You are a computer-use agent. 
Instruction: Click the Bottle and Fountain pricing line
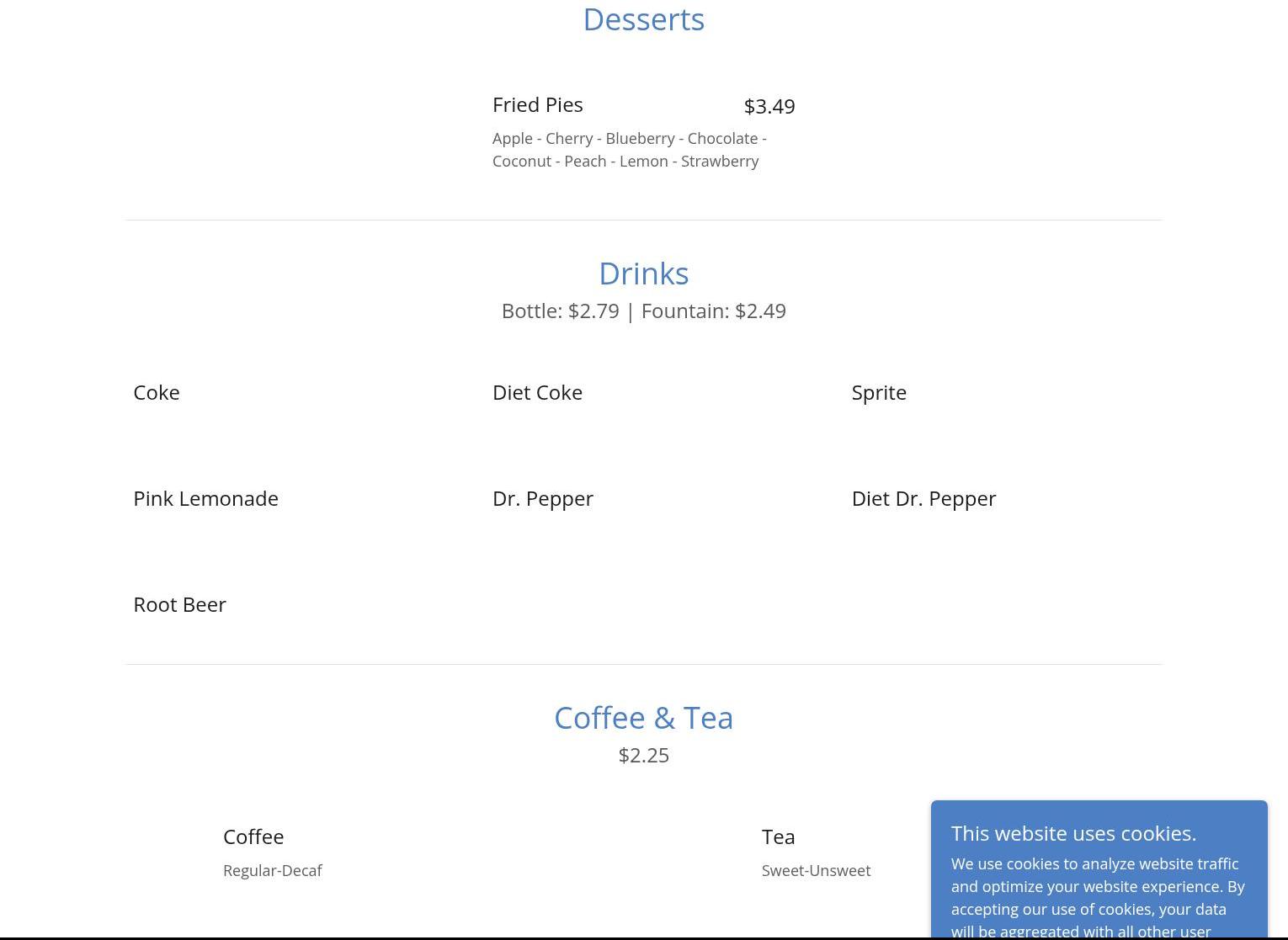pyautogui.click(x=643, y=311)
